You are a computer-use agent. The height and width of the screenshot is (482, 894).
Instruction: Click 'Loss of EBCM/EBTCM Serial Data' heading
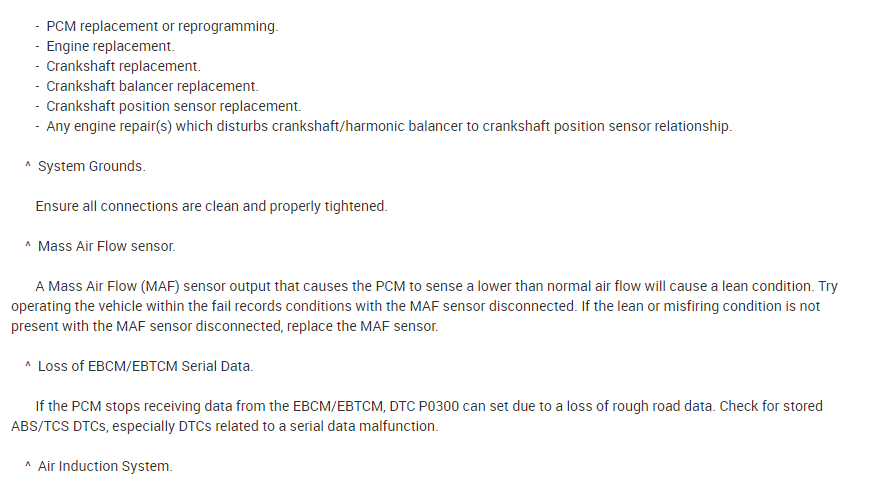click(145, 366)
